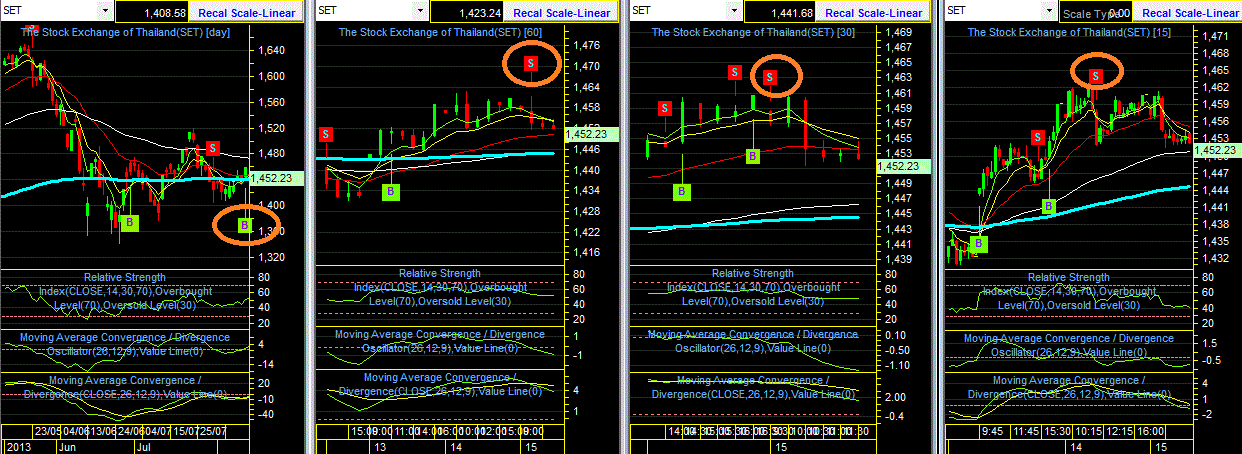Click the middle S marker on 30-minute chart
The image size is (1242, 454).
[734, 72]
